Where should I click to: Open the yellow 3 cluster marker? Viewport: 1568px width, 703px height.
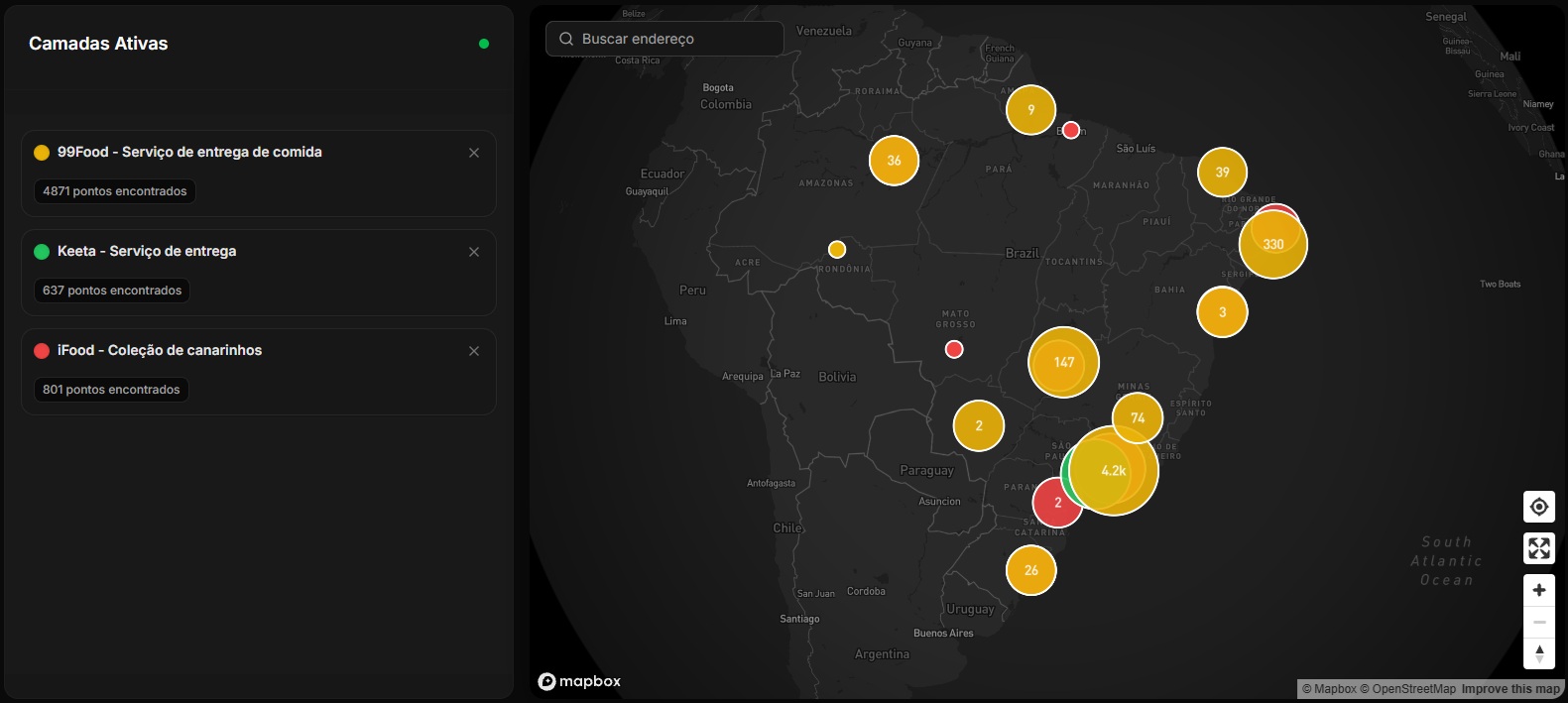click(x=1223, y=312)
